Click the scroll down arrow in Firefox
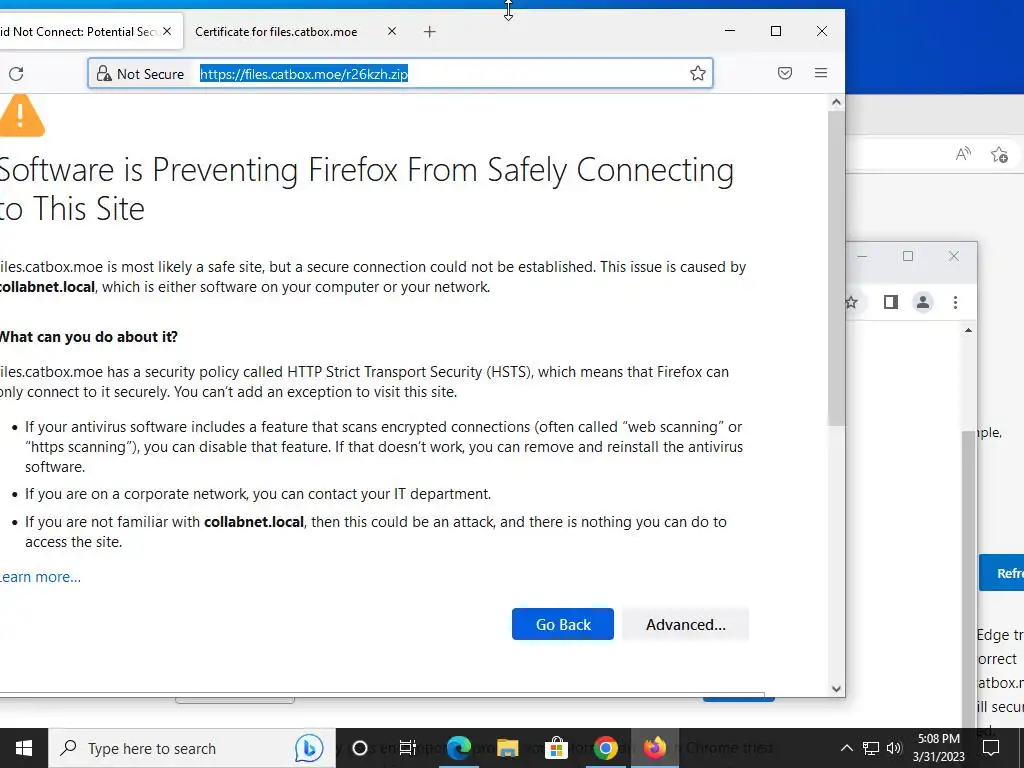This screenshot has width=1024, height=768. pos(836,688)
